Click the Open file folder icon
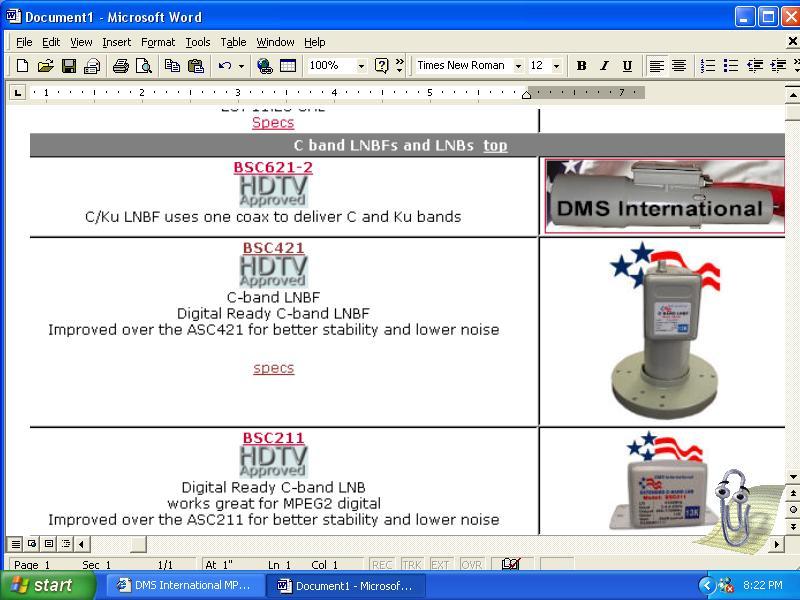800x600 pixels. [x=45, y=66]
